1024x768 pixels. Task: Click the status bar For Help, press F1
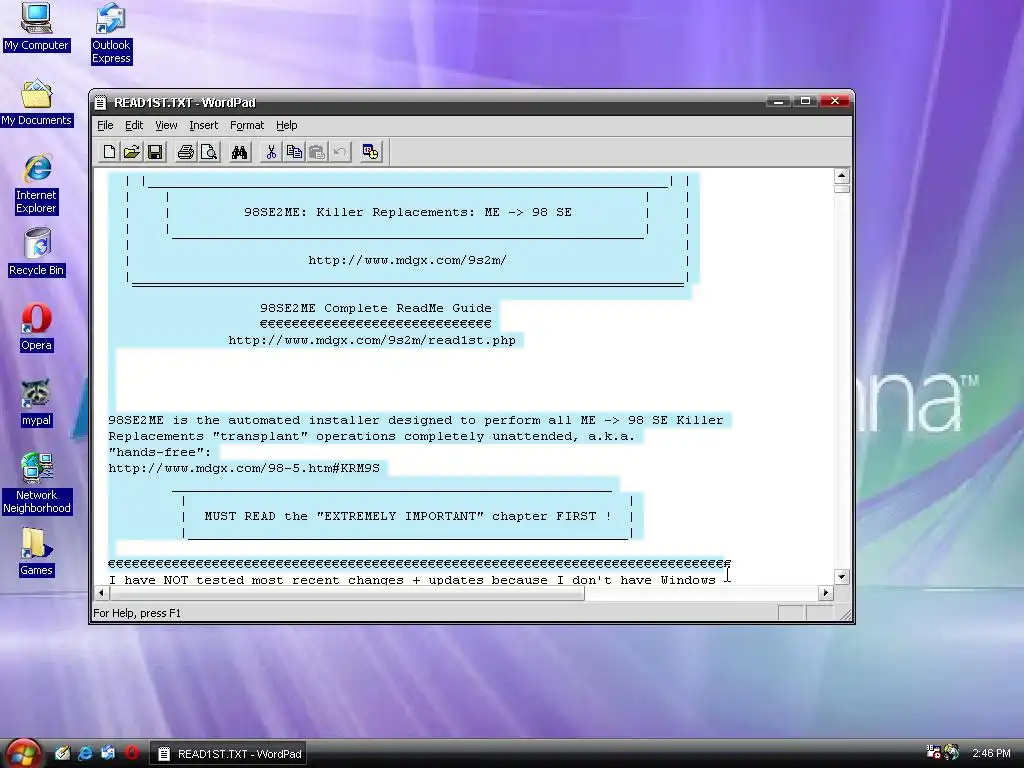(137, 613)
